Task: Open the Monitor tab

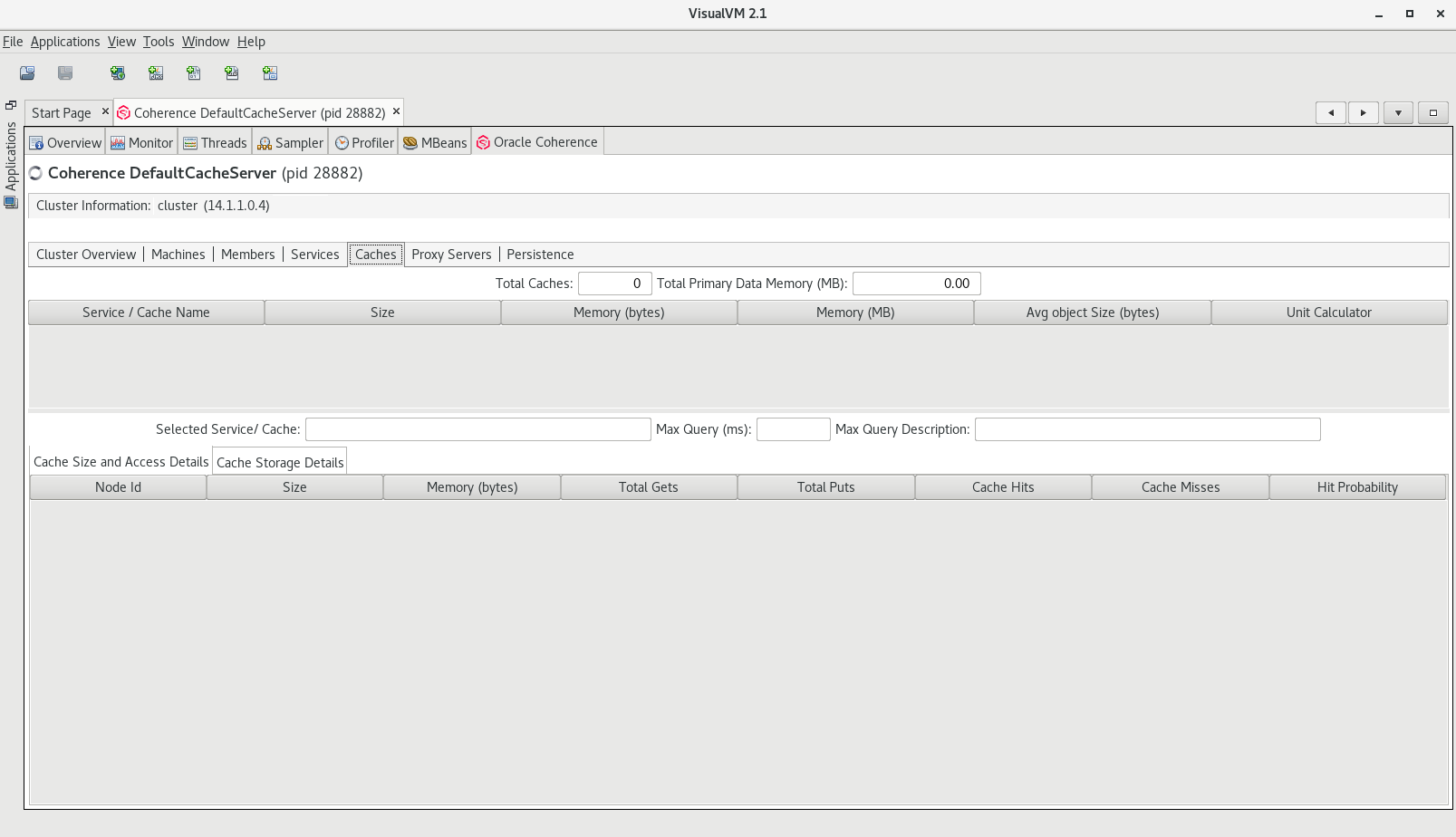Action: tap(142, 142)
